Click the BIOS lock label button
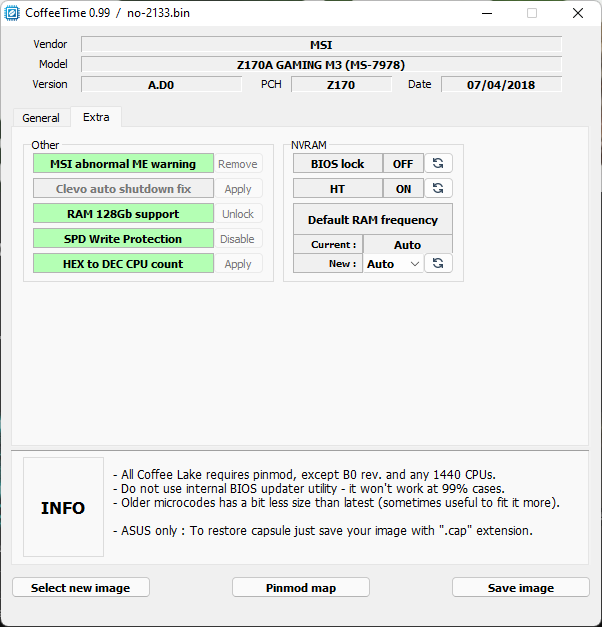Screen dimensions: 602x627 (x=338, y=164)
